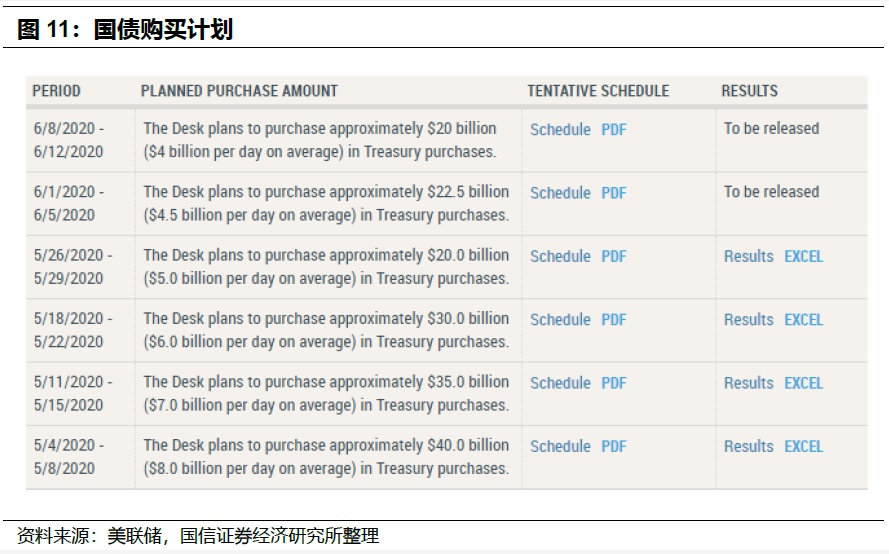Click Schedule link for 6/1/2020 week

[560, 193]
